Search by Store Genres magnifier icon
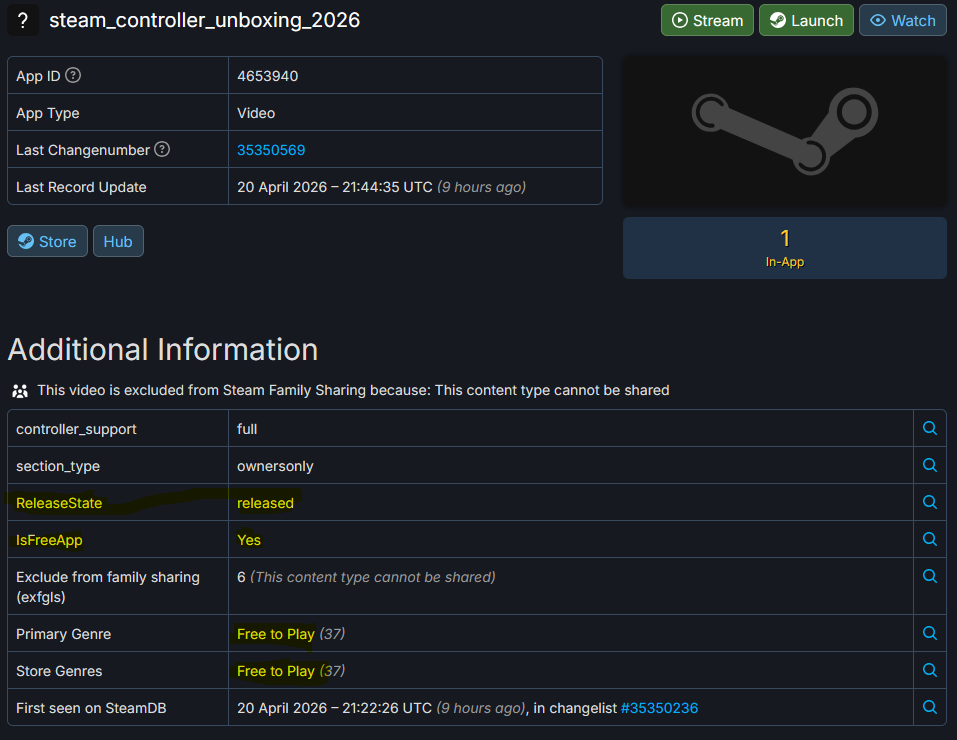957x740 pixels. [x=930, y=670]
